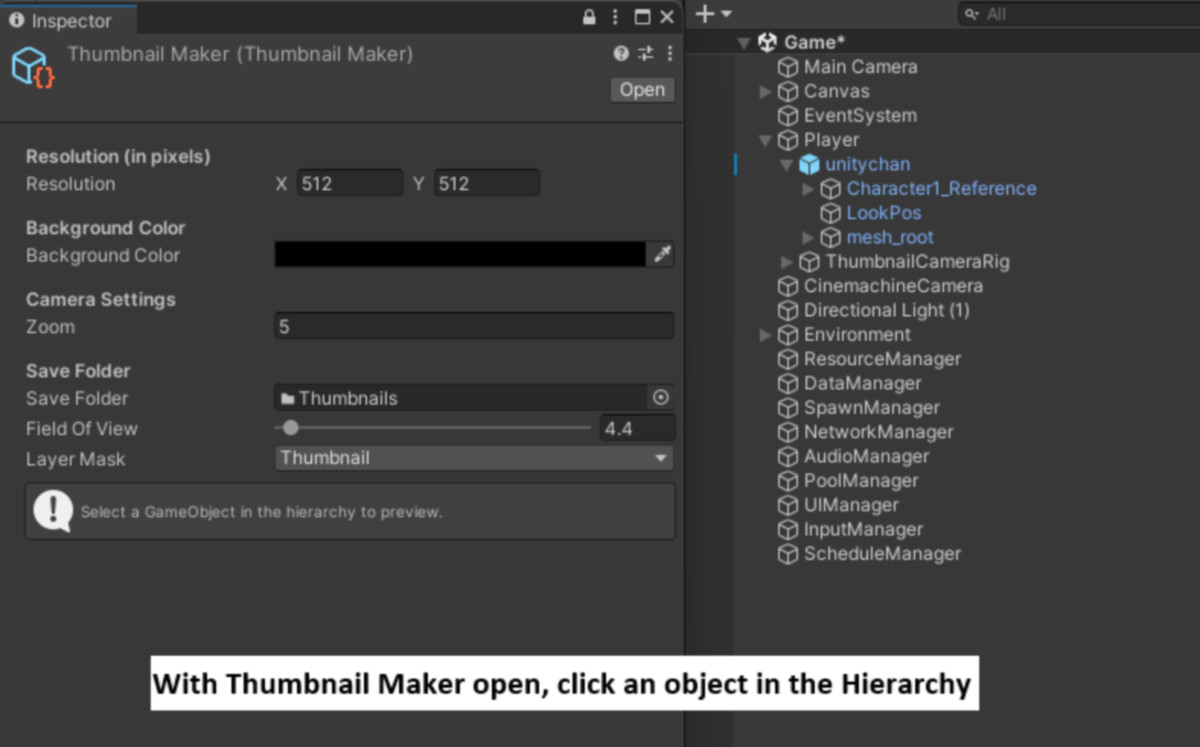Select NetworkManager cube icon
Image resolution: width=1200 pixels, height=747 pixels.
(x=788, y=432)
